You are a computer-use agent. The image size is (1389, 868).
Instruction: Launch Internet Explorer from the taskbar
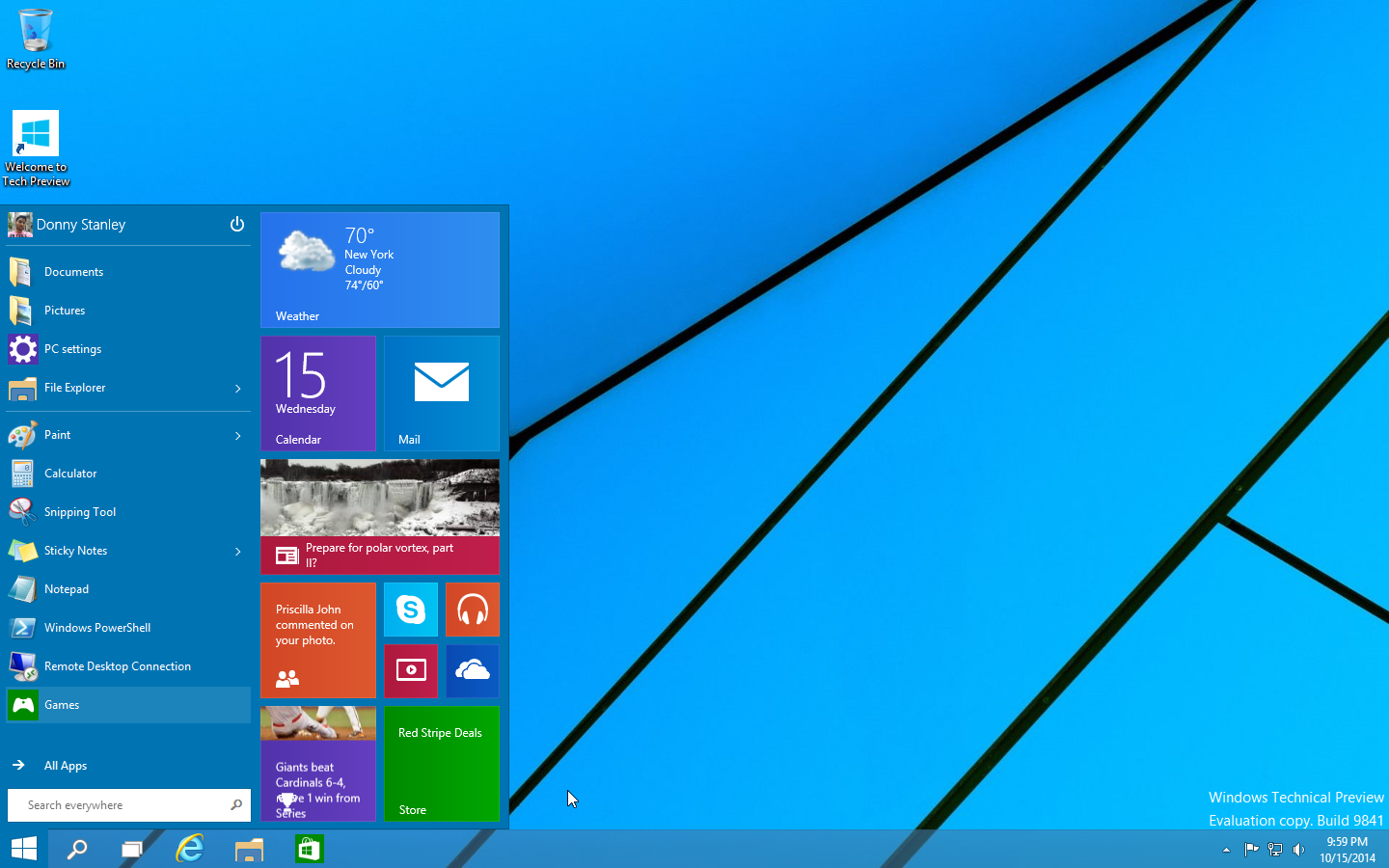coord(190,849)
